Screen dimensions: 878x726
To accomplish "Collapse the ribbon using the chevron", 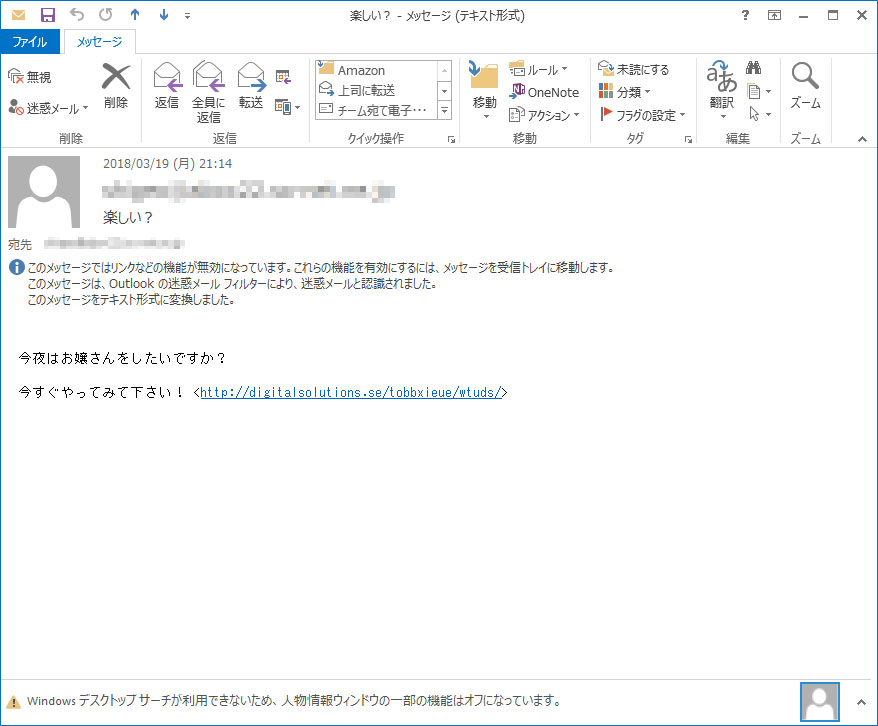I will coord(862,139).
